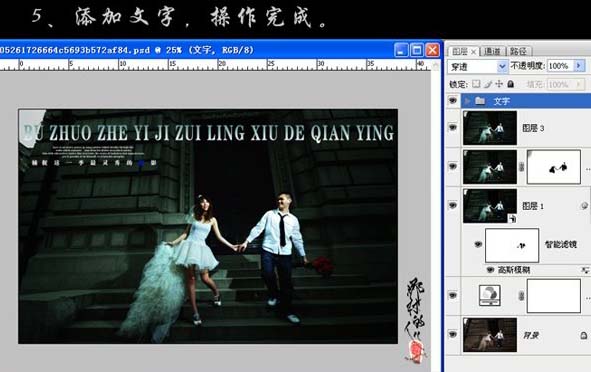Screen dimensions: 591x372
Task: Click the lock all padlock icon
Action: (511, 84)
